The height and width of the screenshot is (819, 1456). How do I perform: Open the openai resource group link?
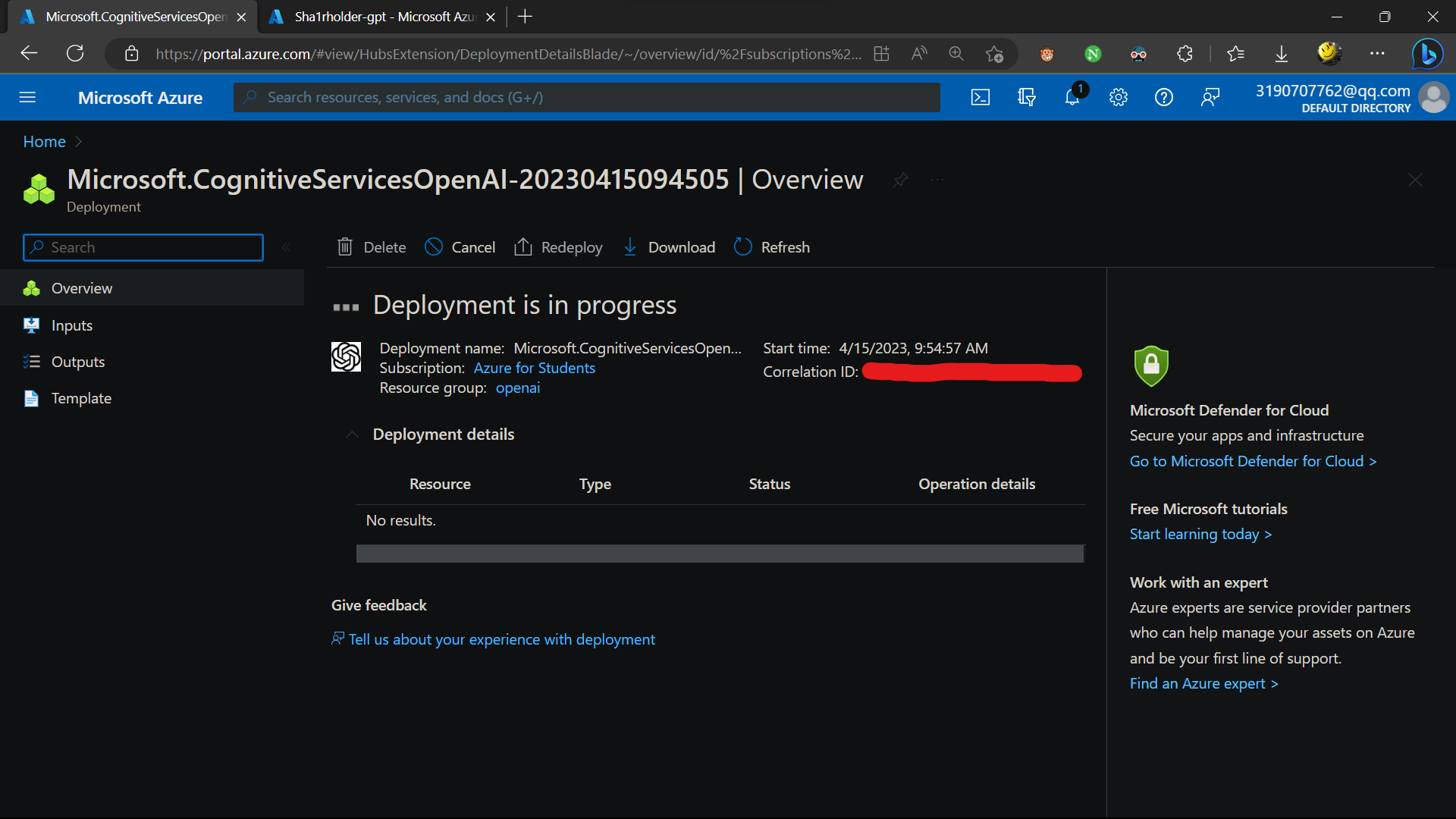(x=517, y=388)
